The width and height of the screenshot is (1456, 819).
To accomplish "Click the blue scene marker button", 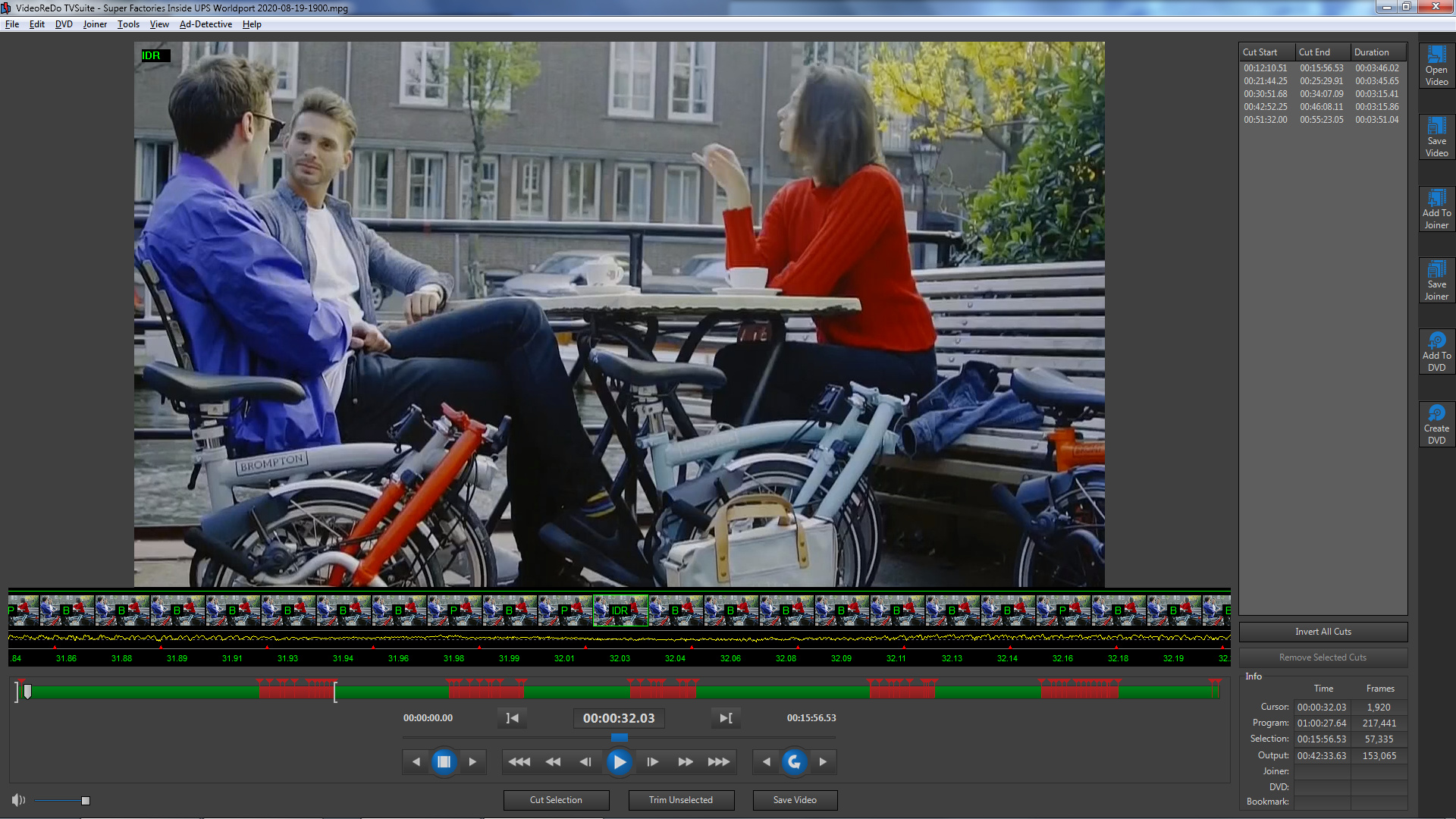I will [x=444, y=761].
